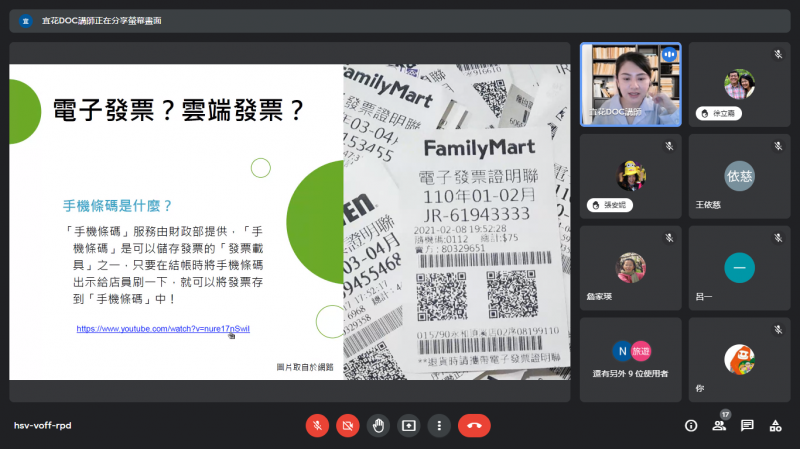Click muted mic icon on 徐立喬 tile
The width and height of the screenshot is (800, 449).
click(778, 54)
